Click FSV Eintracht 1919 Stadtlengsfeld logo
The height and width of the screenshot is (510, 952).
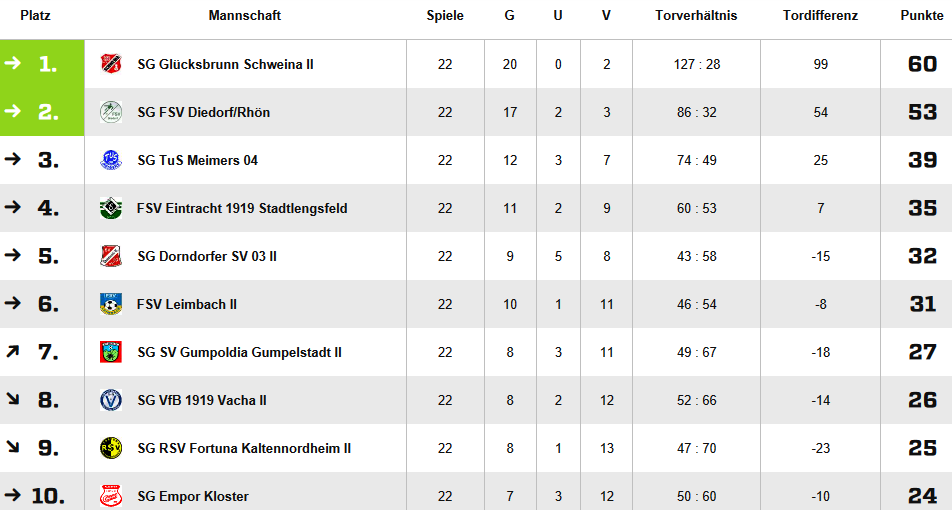tap(110, 208)
